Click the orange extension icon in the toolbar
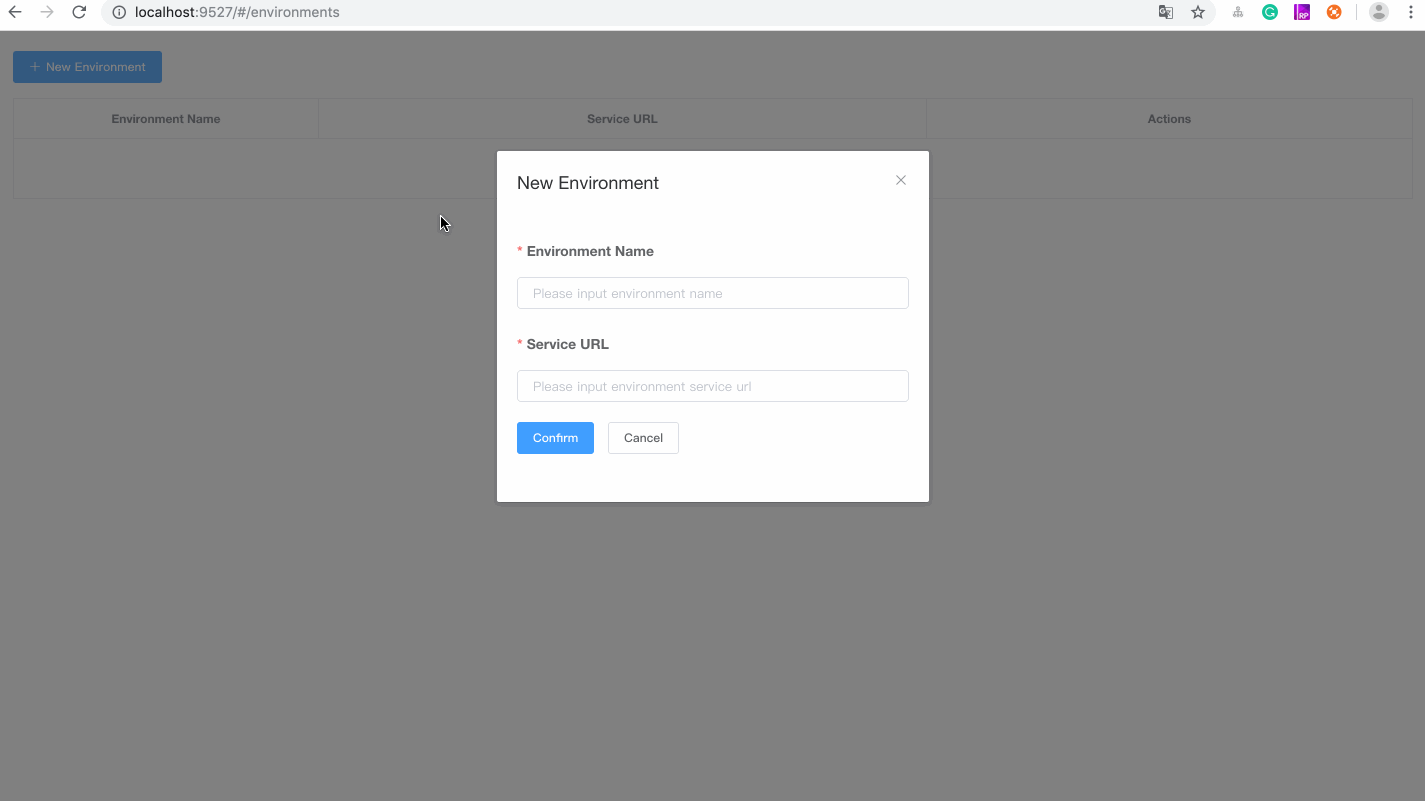The image size is (1425, 801). coord(1334,12)
